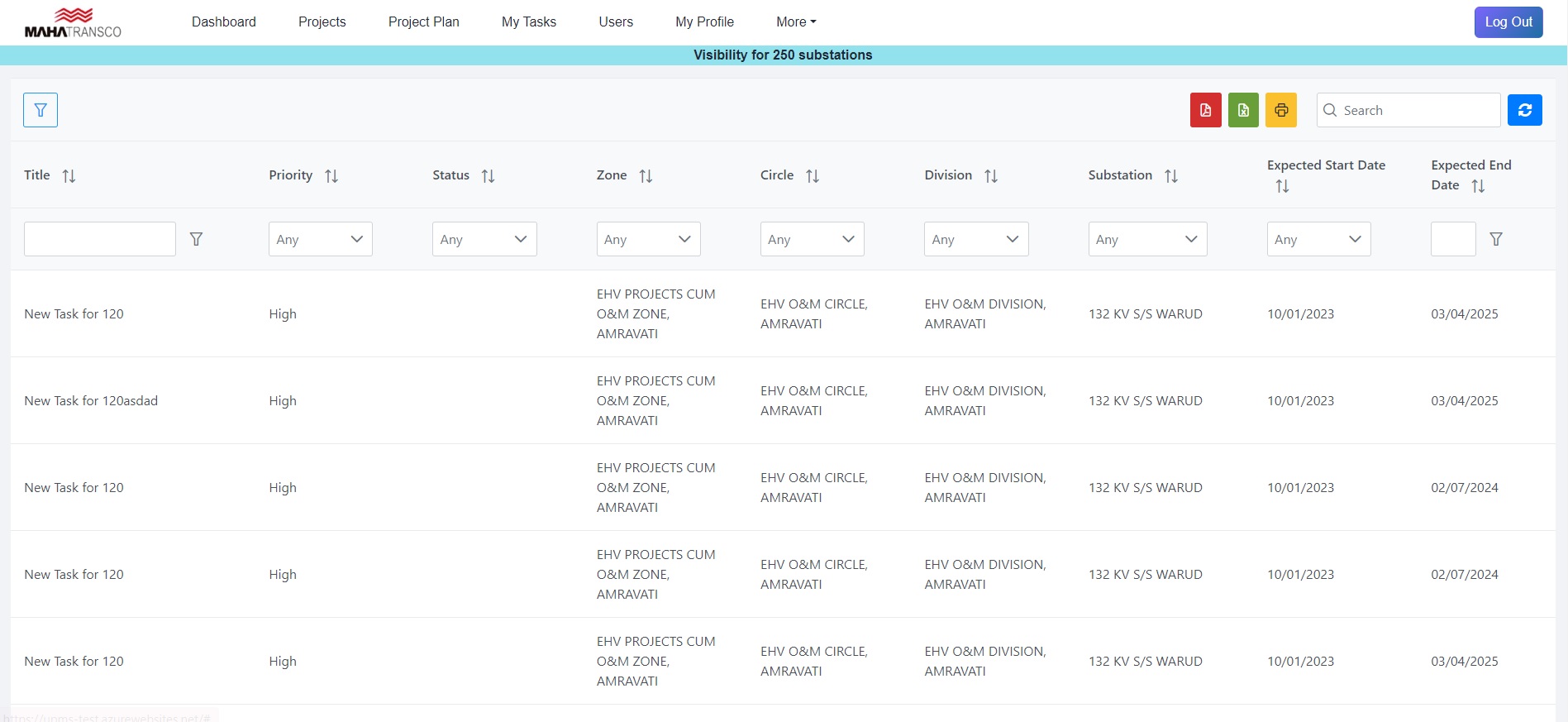Open Title filter options funnel

196,239
